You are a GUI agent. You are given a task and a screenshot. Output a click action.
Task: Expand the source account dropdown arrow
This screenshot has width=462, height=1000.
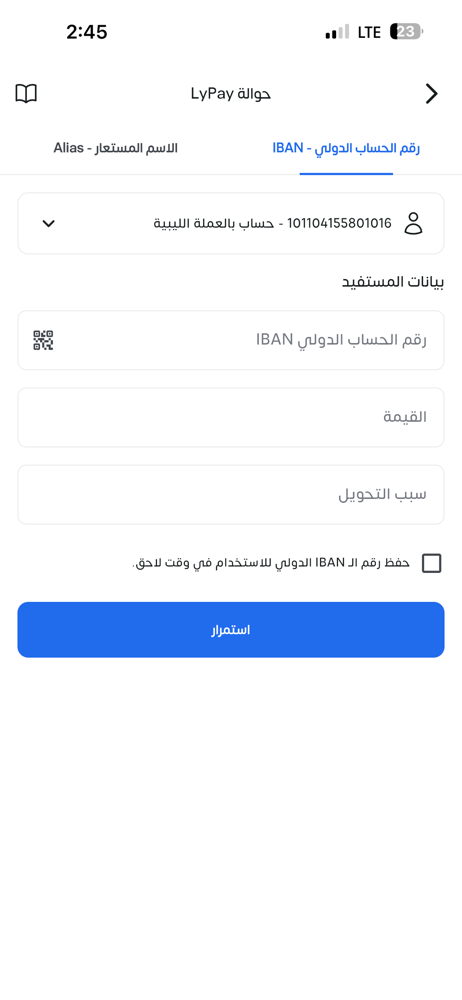coord(48,224)
